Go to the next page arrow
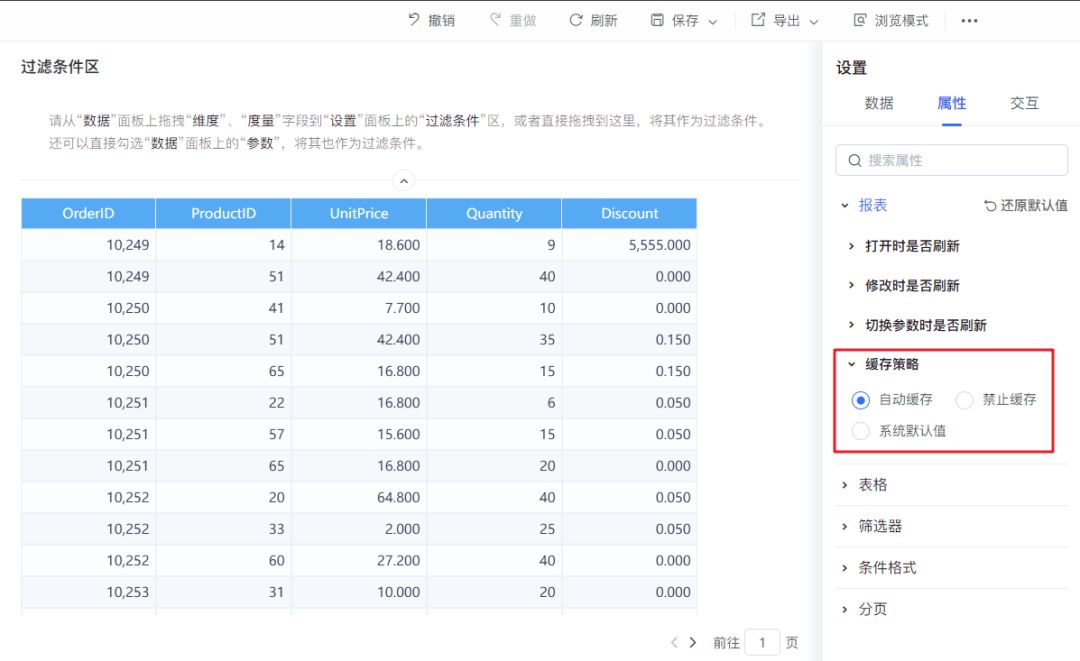The height and width of the screenshot is (661, 1080). pyautogui.click(x=693, y=642)
